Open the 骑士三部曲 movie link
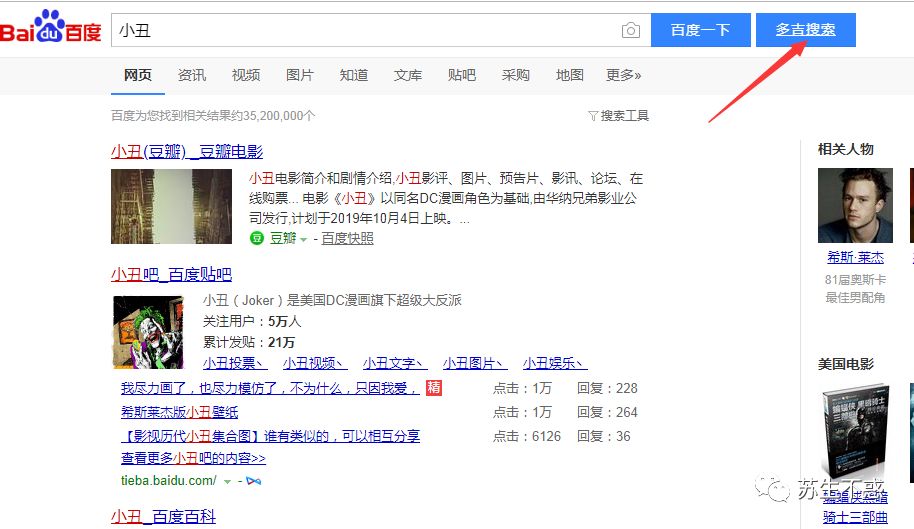 tap(855, 517)
